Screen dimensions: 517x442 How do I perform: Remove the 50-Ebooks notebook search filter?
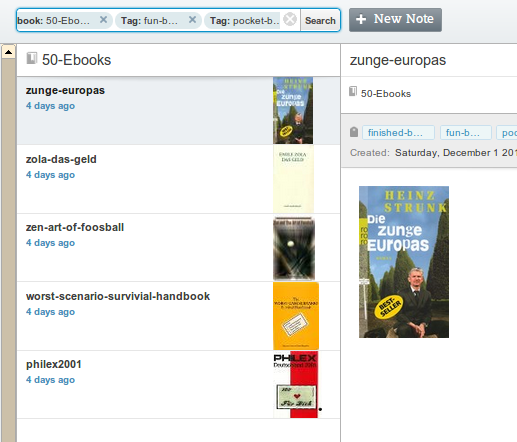[x=103, y=20]
